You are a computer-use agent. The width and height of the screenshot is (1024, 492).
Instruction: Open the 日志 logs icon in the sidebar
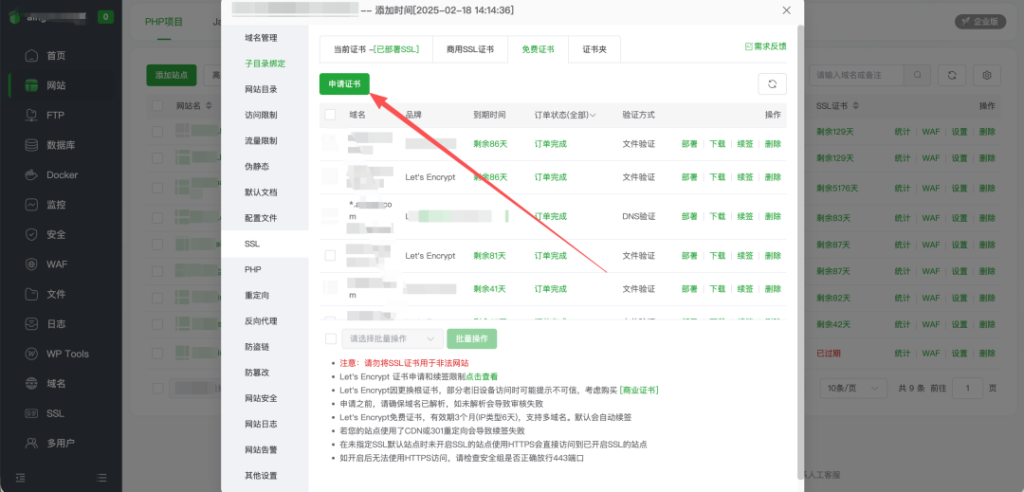pyautogui.click(x=31, y=324)
